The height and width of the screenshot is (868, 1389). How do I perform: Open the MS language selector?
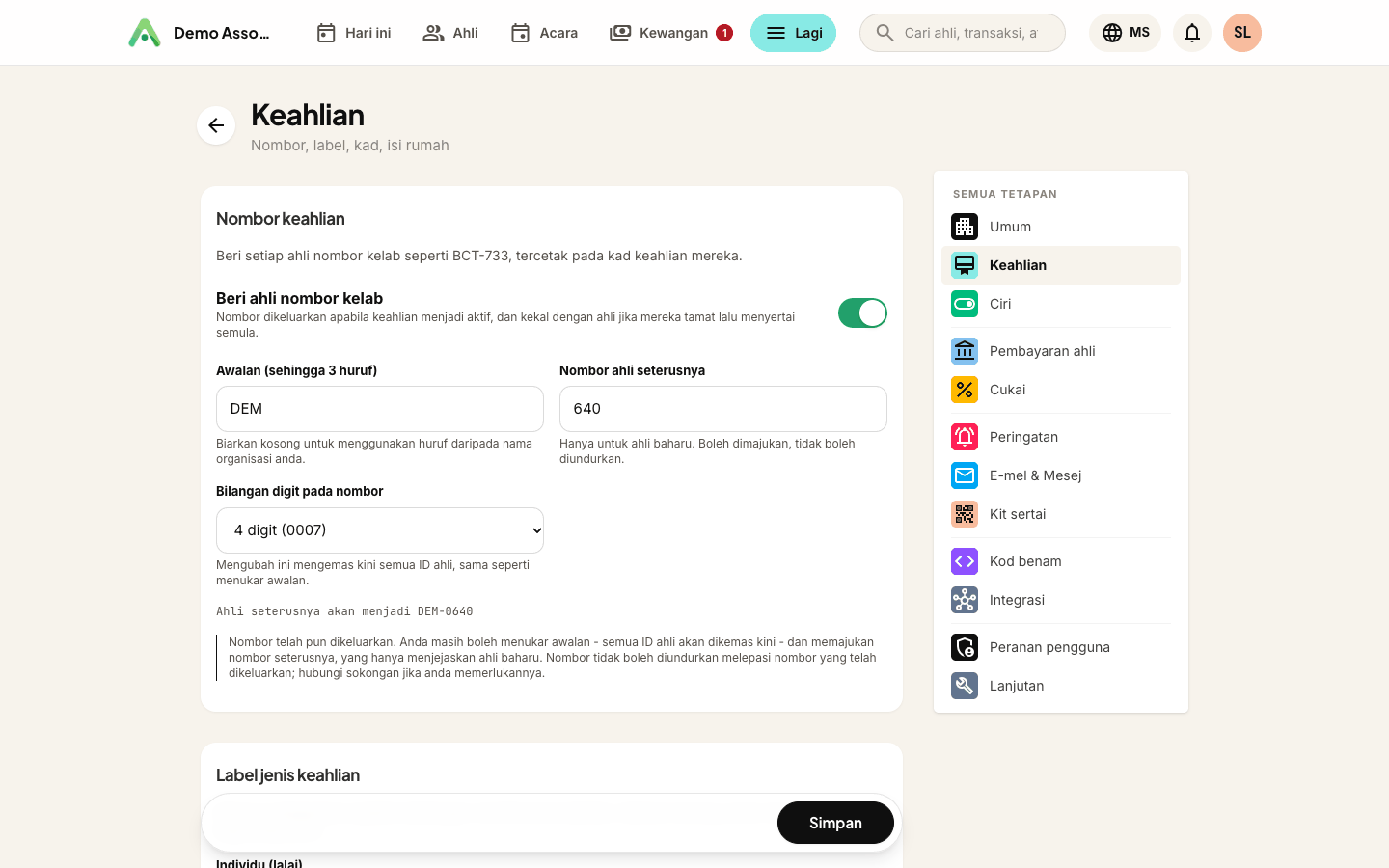[x=1125, y=33]
